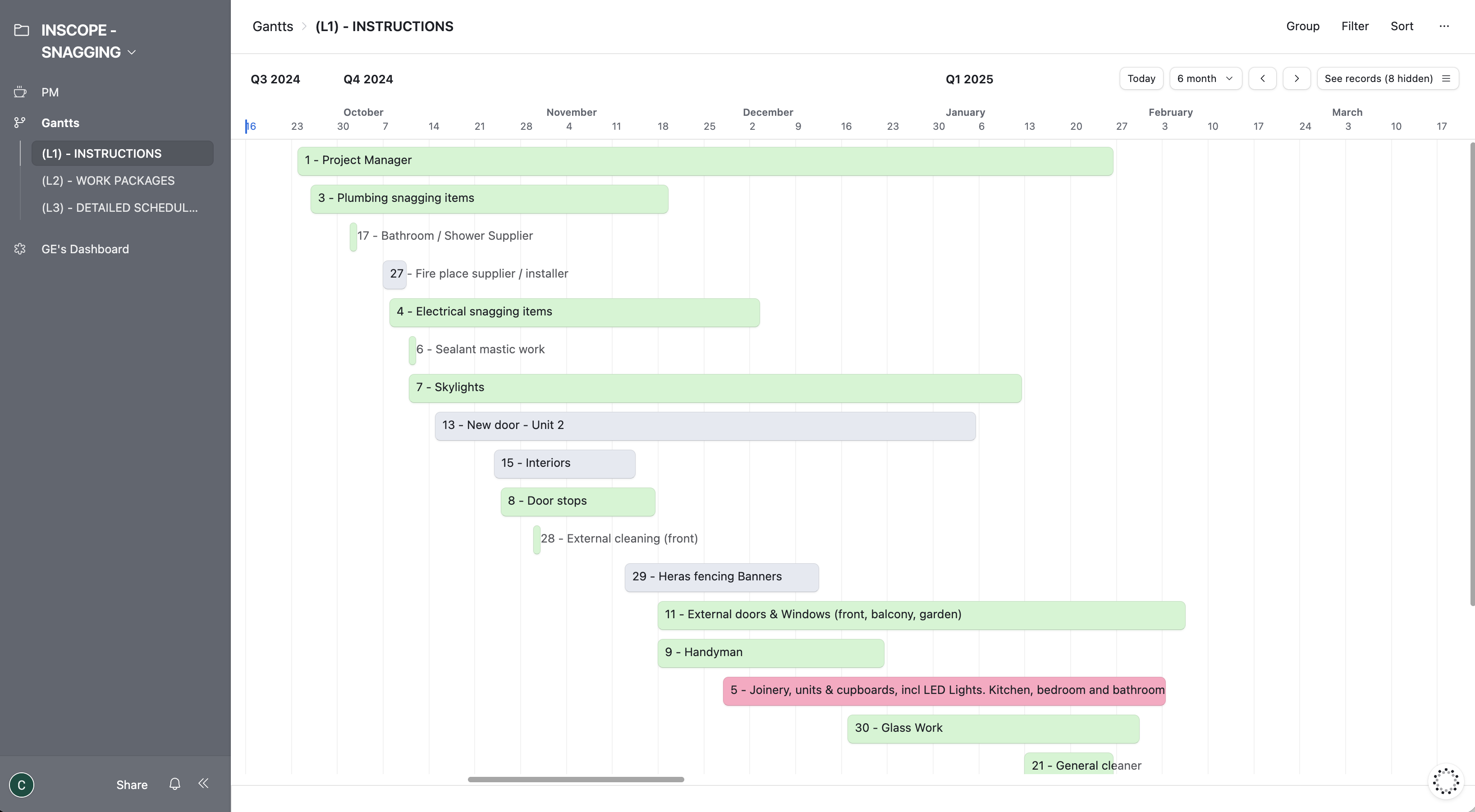Click the list icon in See records button

[1446, 78]
